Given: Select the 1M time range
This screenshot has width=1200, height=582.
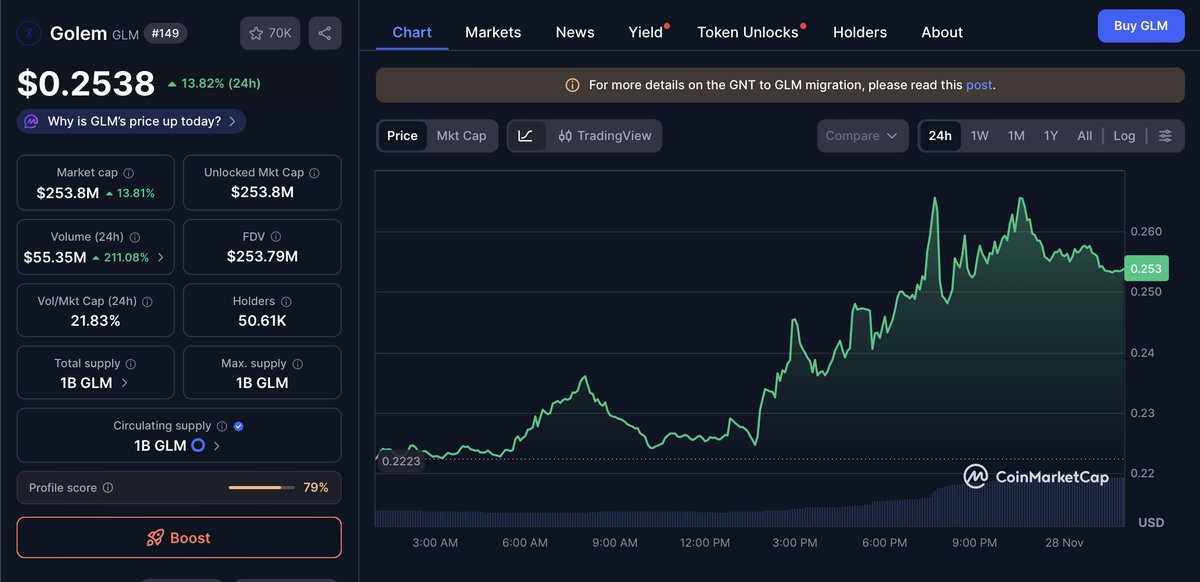Looking at the screenshot, I should tap(1016, 136).
